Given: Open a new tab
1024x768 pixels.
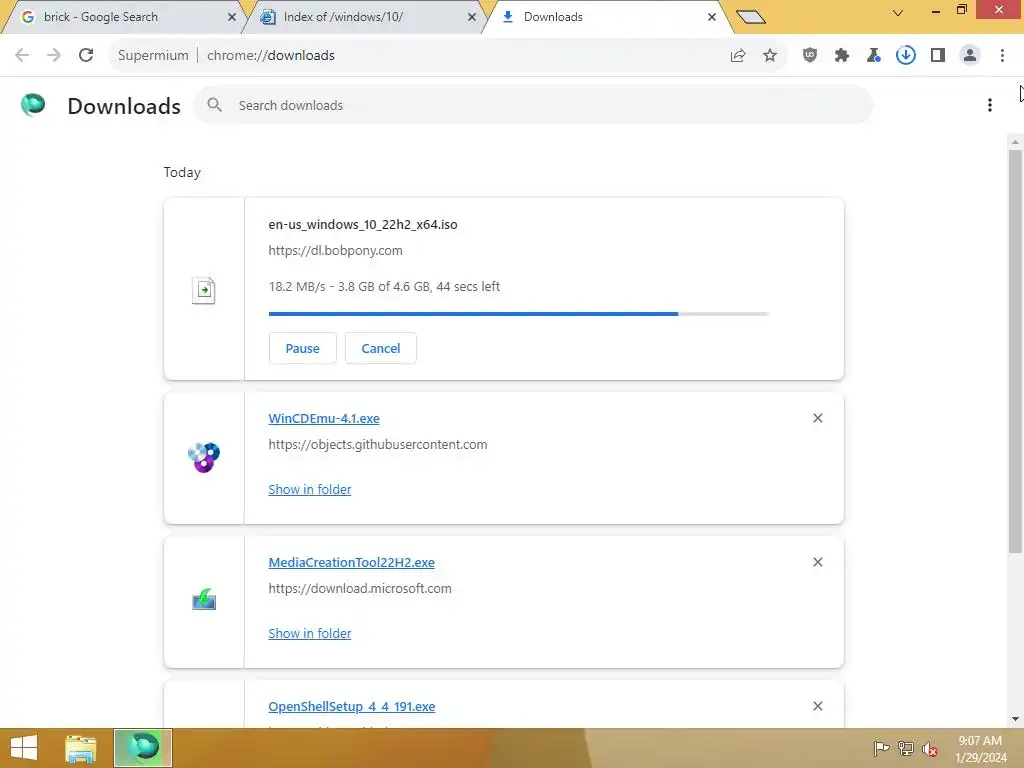Looking at the screenshot, I should tap(750, 17).
